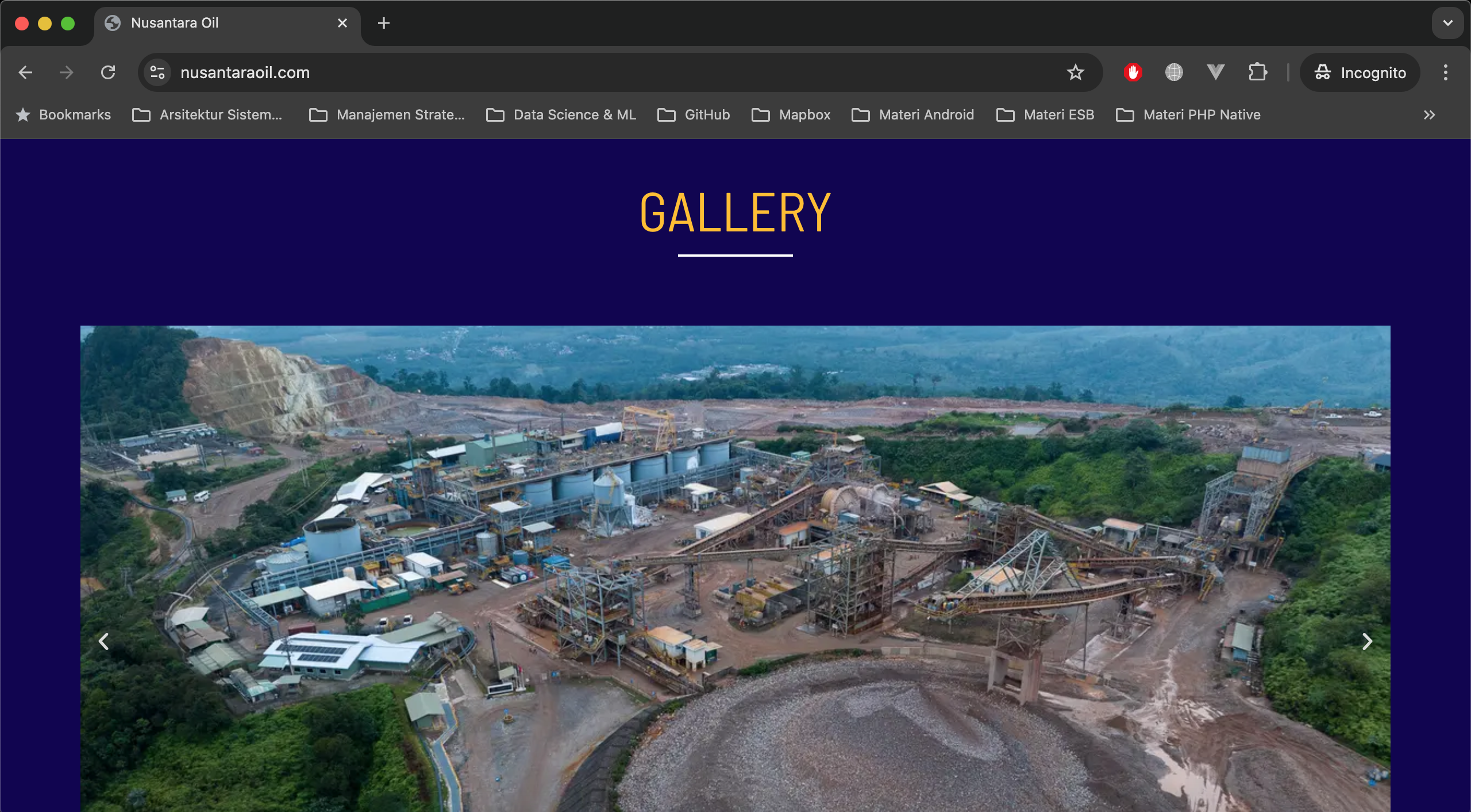Select the Nusantara Oil tab
The width and height of the screenshot is (1471, 812).
pos(227,23)
